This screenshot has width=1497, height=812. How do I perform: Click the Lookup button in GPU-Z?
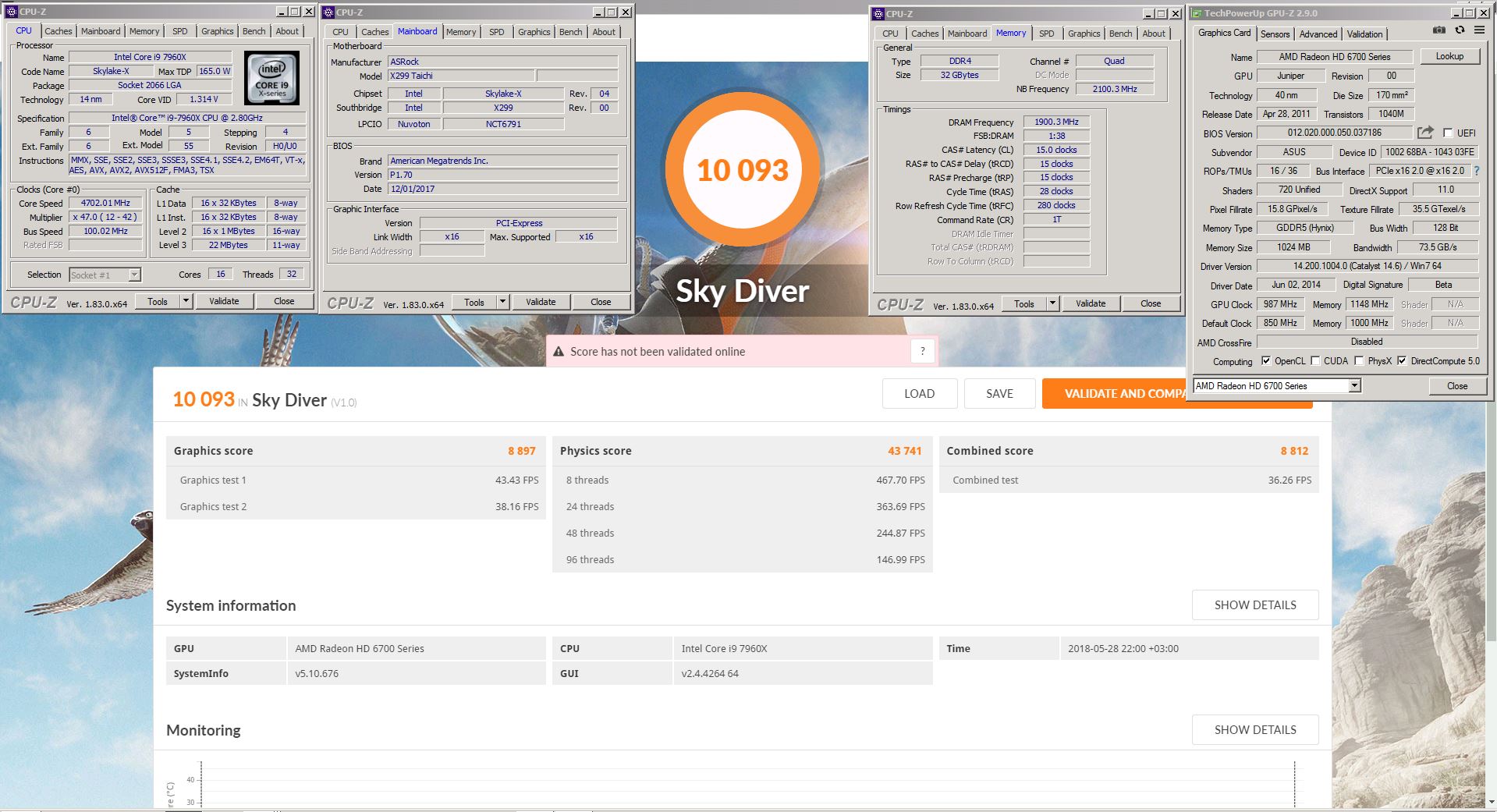click(x=1449, y=56)
